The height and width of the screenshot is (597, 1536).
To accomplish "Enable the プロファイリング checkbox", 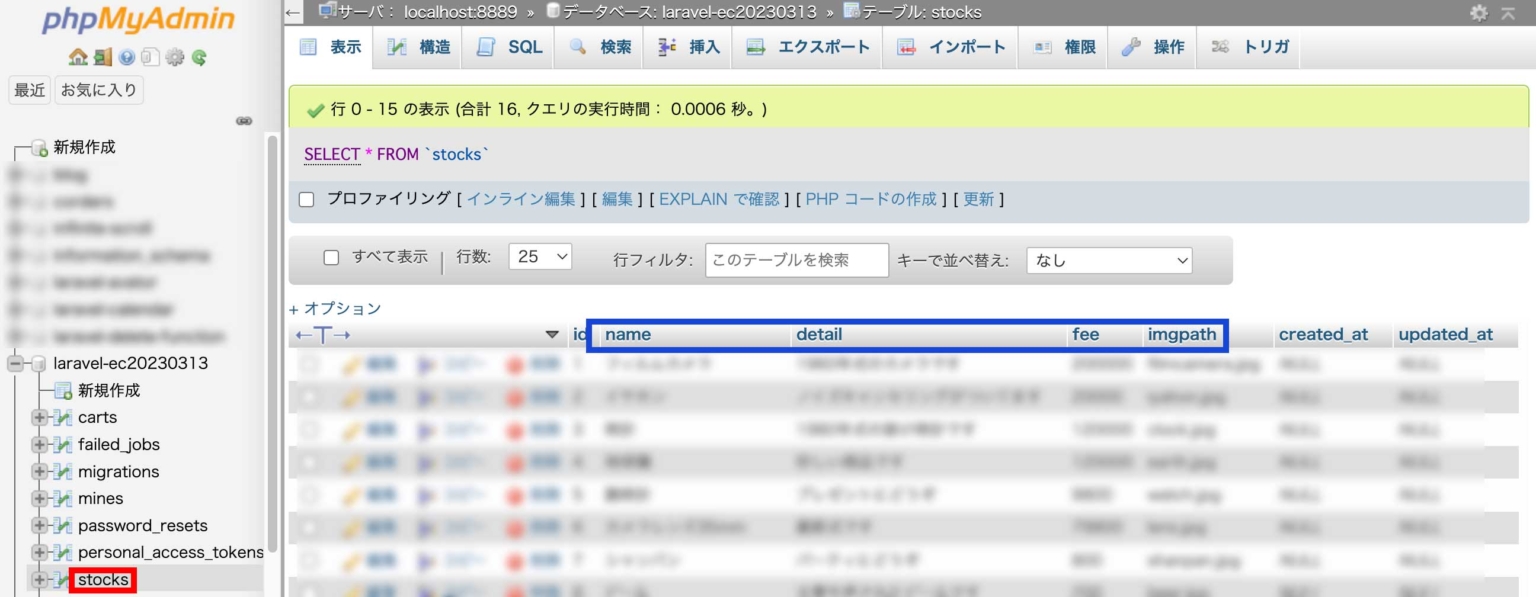I will pos(307,199).
